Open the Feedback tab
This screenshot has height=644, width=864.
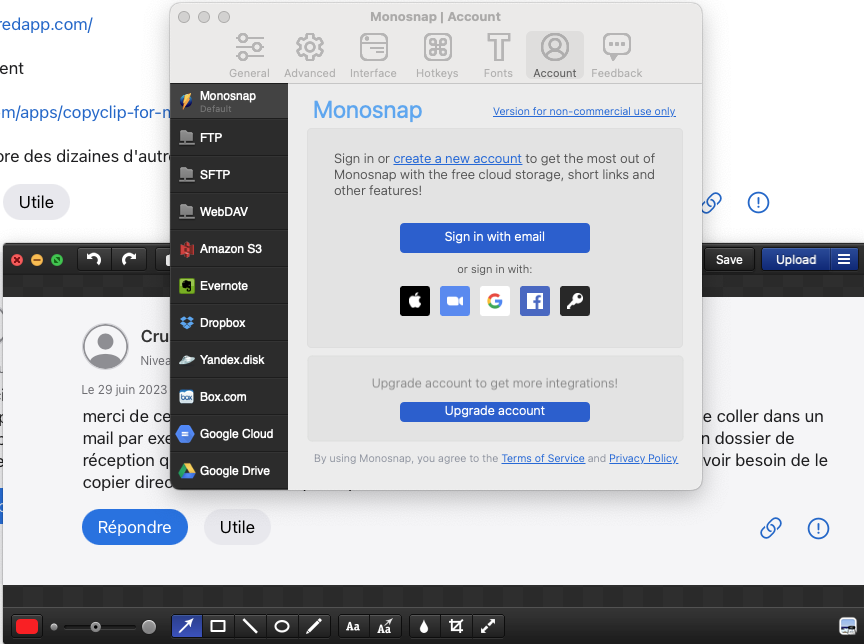pos(617,56)
